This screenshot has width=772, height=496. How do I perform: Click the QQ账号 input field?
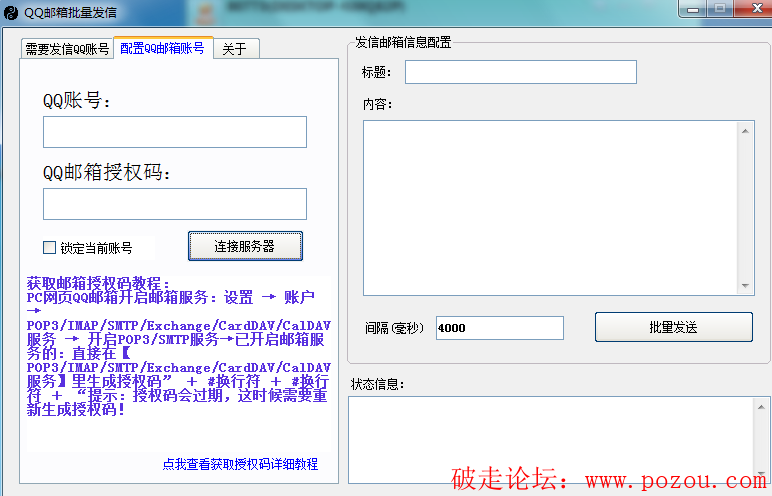[x=174, y=132]
